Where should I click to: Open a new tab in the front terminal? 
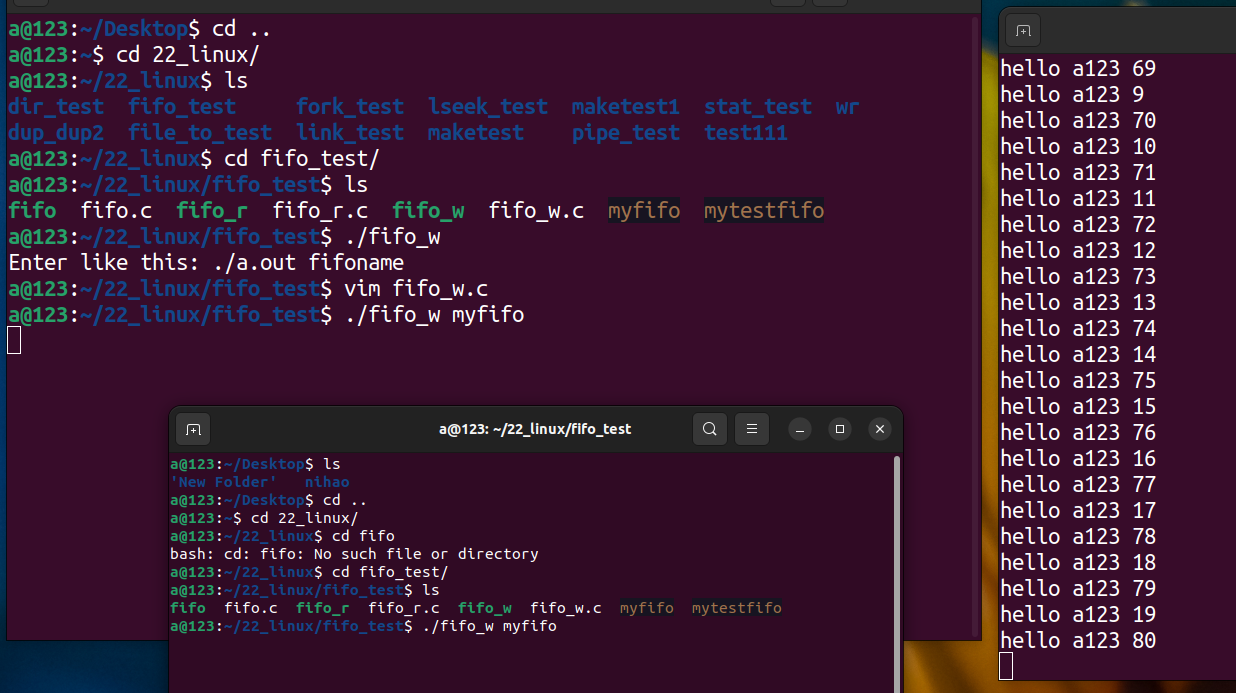[193, 429]
